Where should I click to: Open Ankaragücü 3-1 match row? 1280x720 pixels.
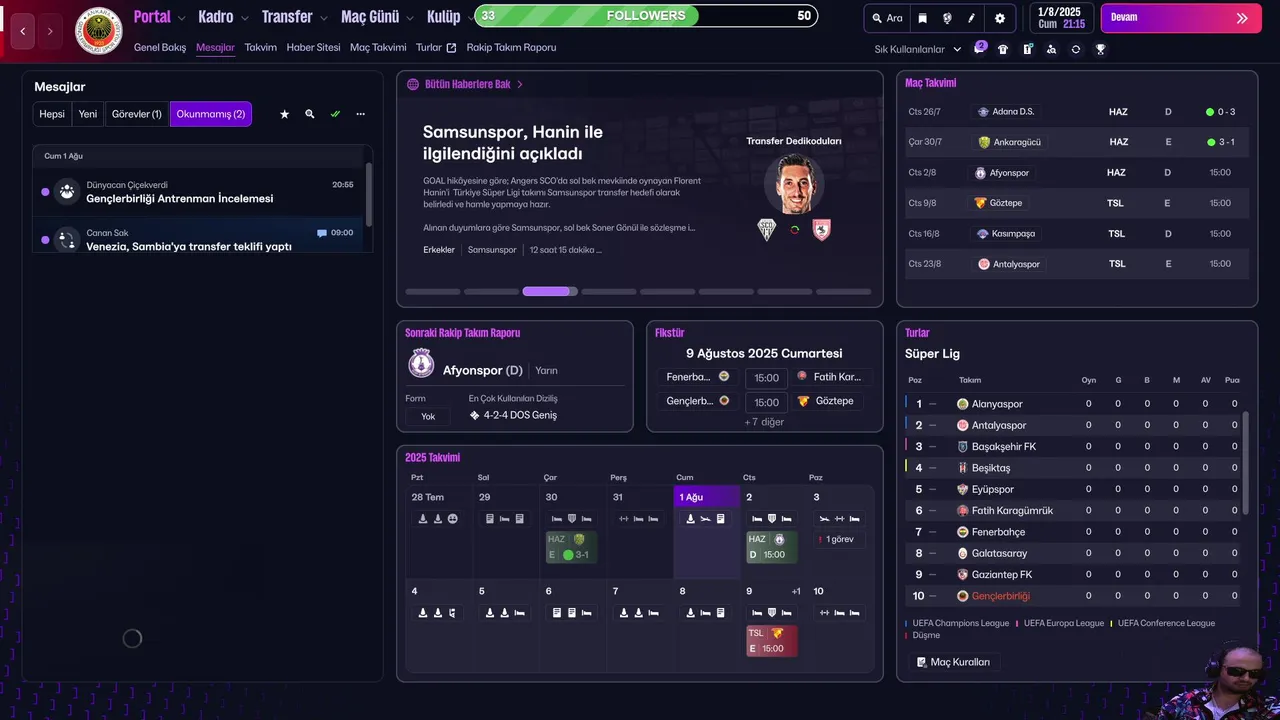[x=1077, y=142]
